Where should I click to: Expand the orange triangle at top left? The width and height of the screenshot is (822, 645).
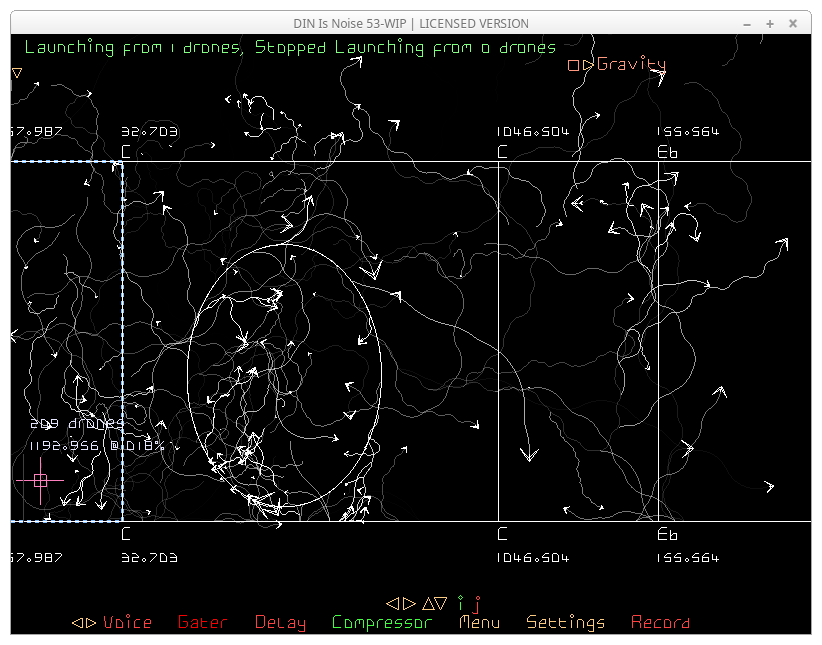click(17, 72)
